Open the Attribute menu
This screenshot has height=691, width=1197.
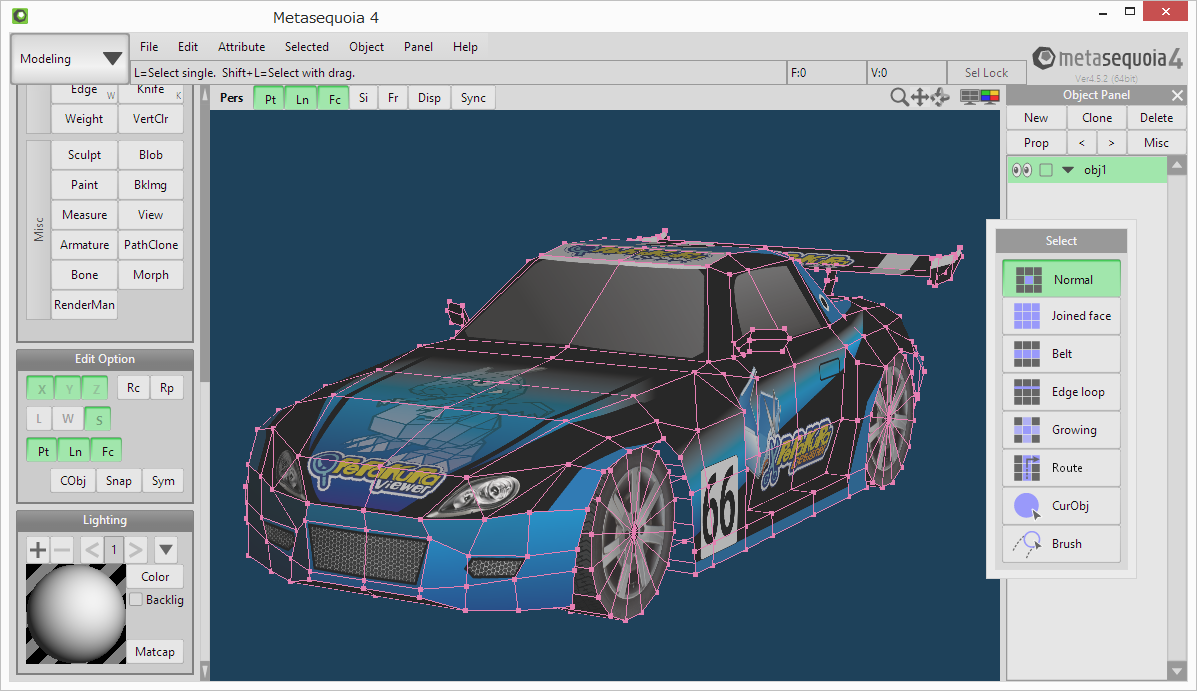tap(241, 46)
